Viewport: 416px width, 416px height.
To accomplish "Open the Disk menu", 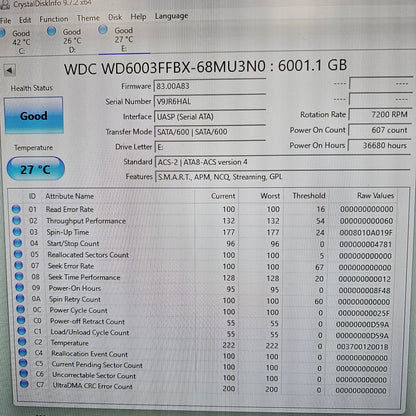I will pyautogui.click(x=115, y=17).
